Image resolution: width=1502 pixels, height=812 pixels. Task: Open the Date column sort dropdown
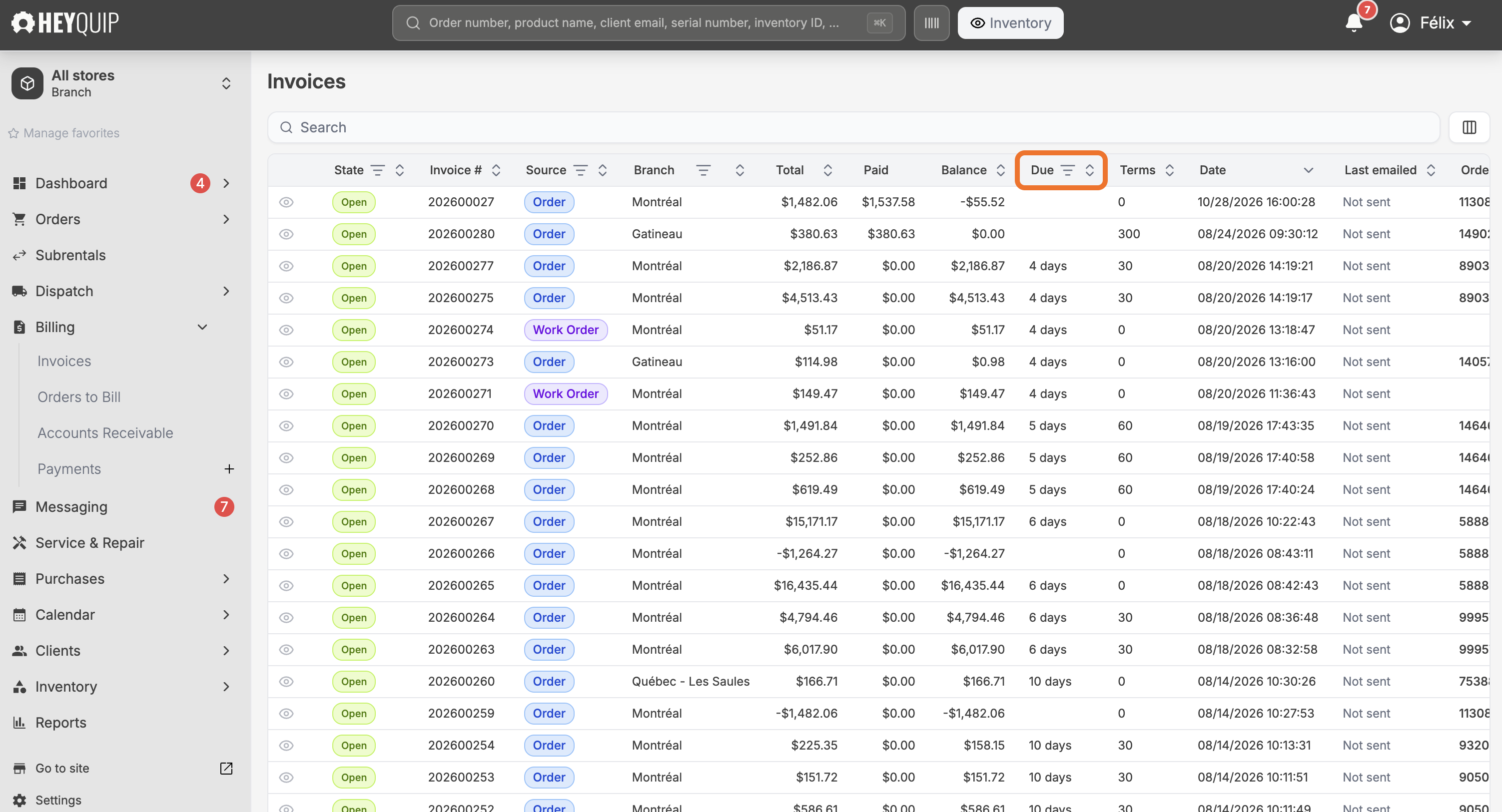[x=1309, y=170]
